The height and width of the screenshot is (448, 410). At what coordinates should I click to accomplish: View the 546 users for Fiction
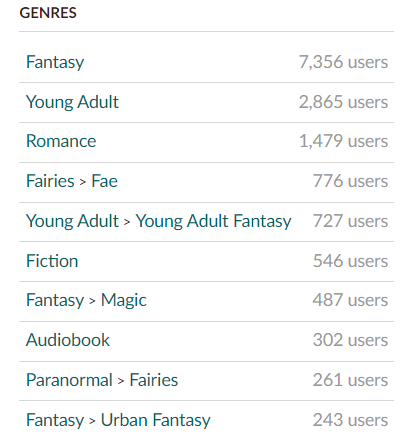[x=350, y=261]
